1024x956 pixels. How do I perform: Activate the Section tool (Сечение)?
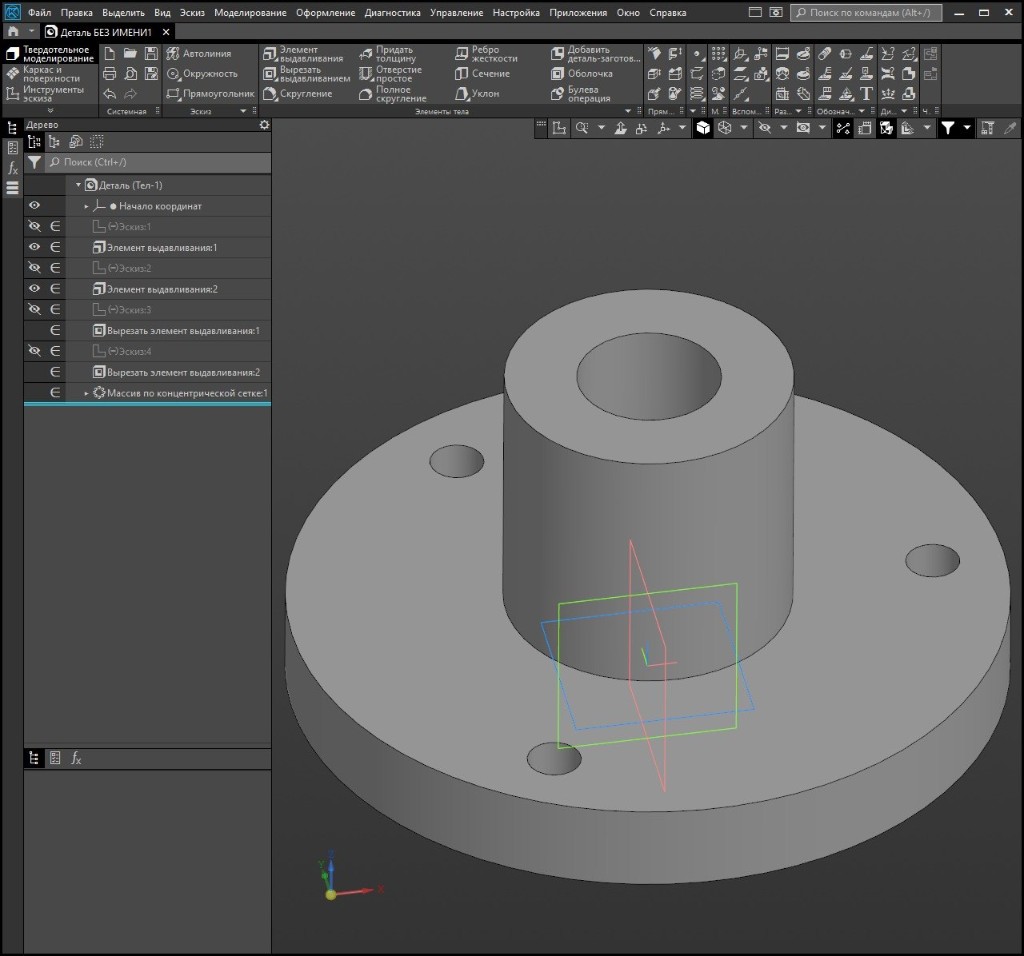point(482,74)
